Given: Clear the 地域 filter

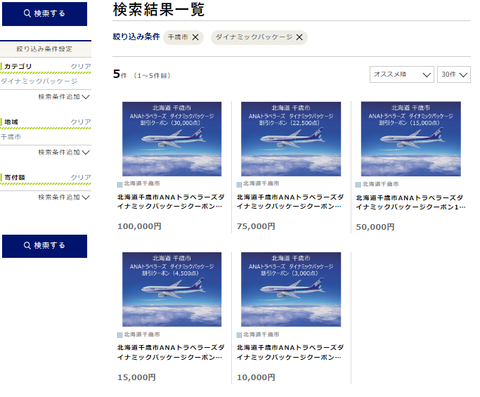Looking at the screenshot, I should click(x=81, y=122).
